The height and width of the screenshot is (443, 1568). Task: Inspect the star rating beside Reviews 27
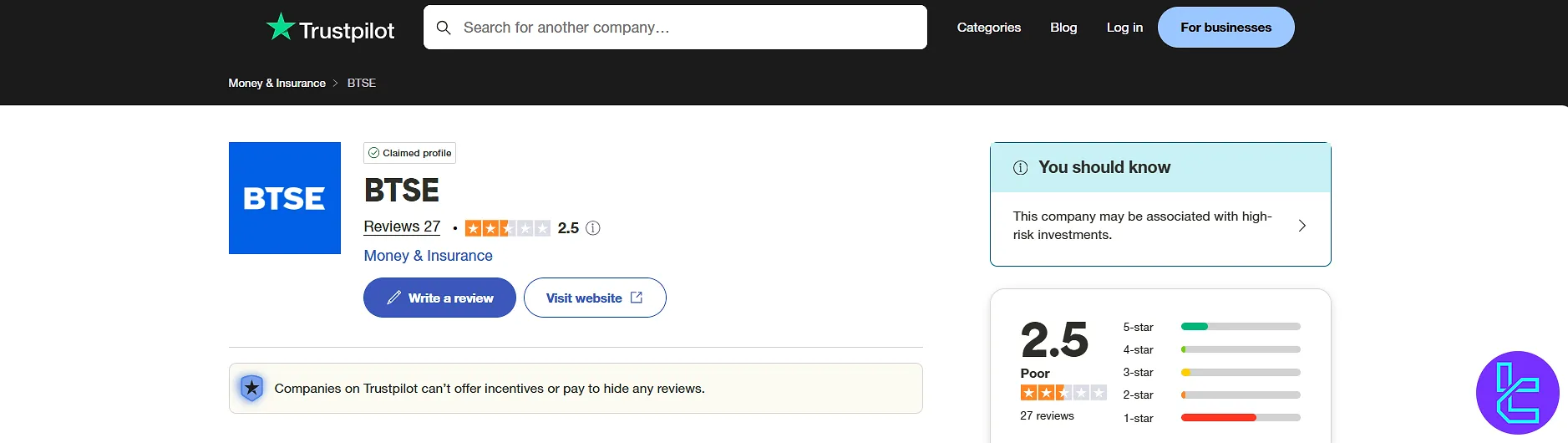point(508,228)
